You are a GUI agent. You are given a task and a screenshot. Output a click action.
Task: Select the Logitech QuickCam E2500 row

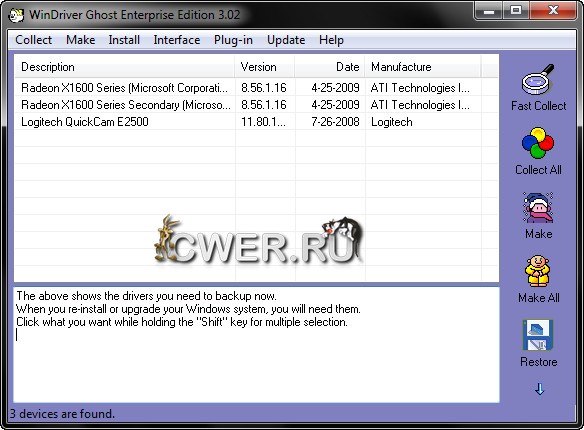[x=256, y=122]
